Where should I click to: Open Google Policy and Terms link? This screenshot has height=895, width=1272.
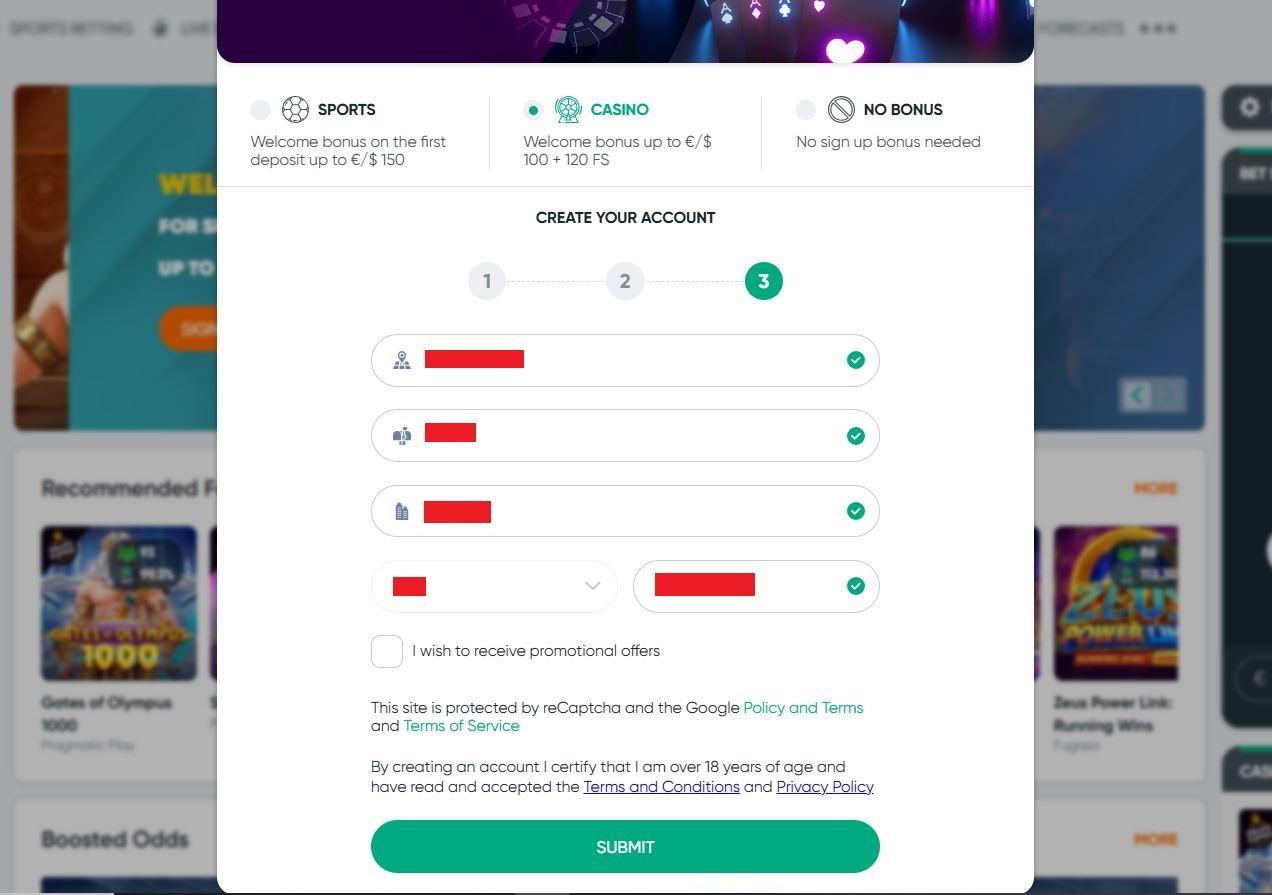pyautogui.click(x=803, y=708)
